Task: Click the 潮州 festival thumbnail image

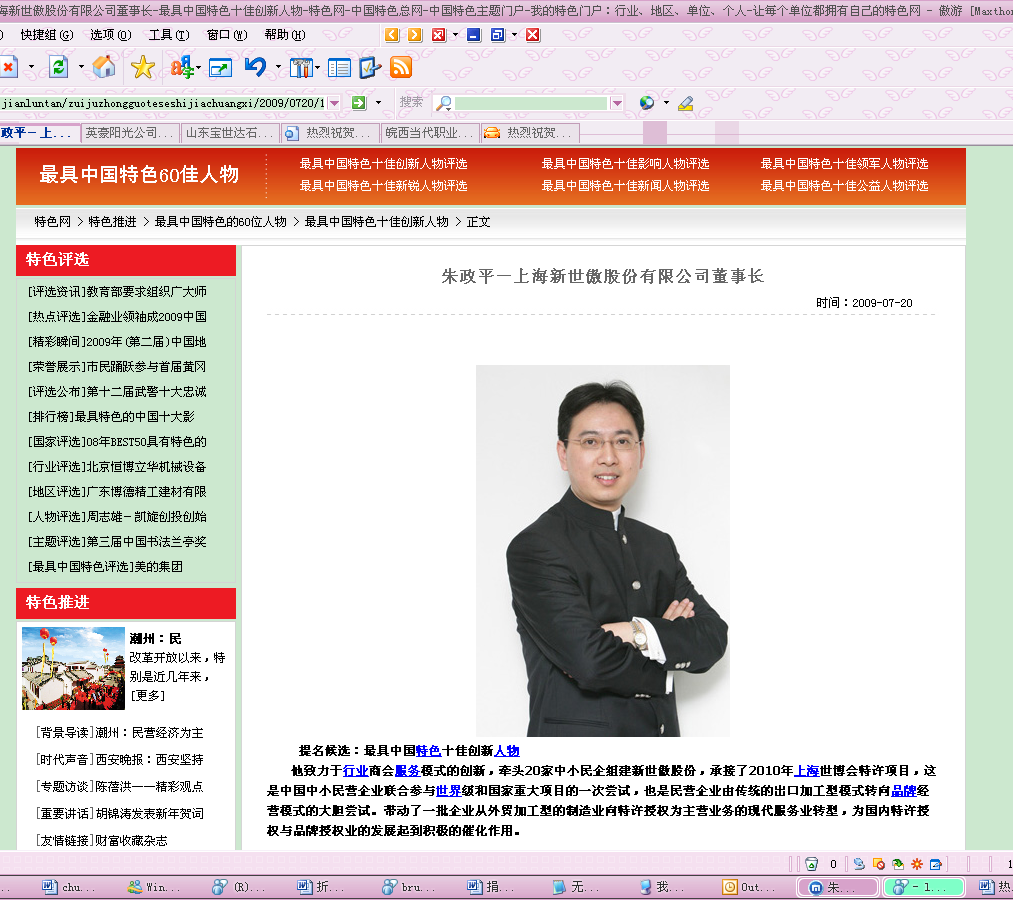Action: [73, 668]
